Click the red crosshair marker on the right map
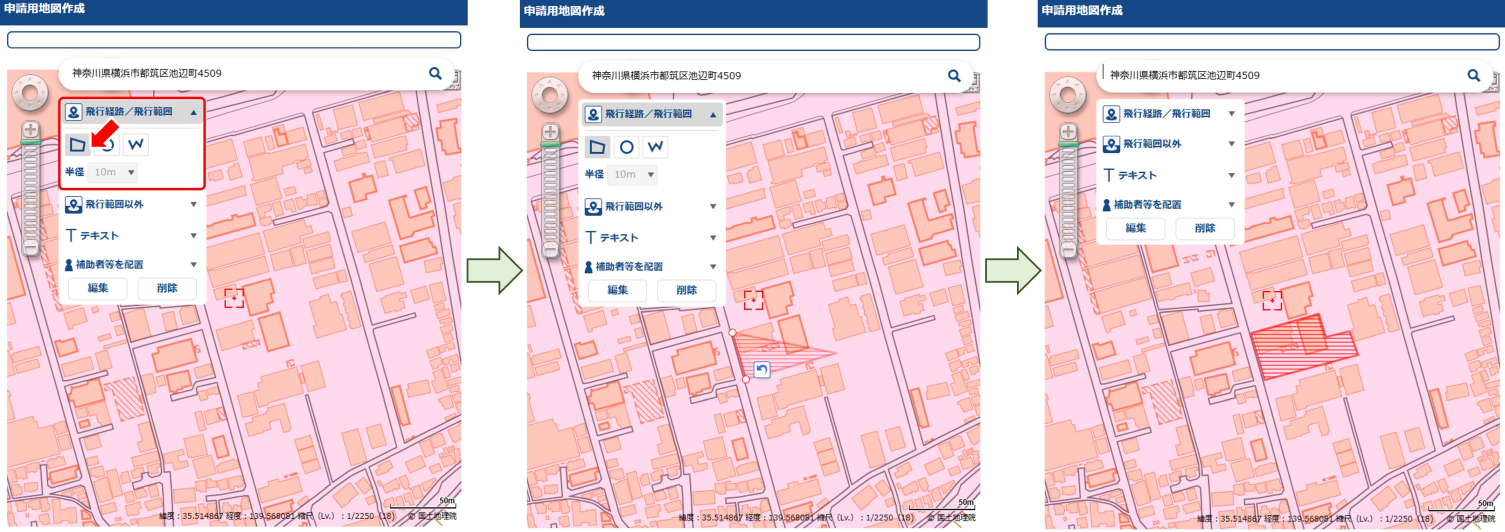This screenshot has height=532, width=1505. (1272, 299)
